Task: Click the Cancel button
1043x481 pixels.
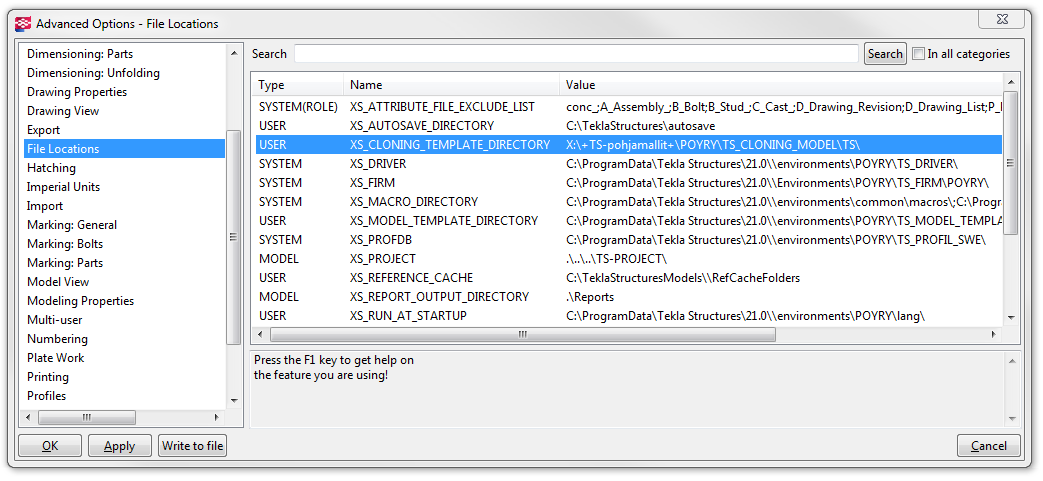Action: 988,446
